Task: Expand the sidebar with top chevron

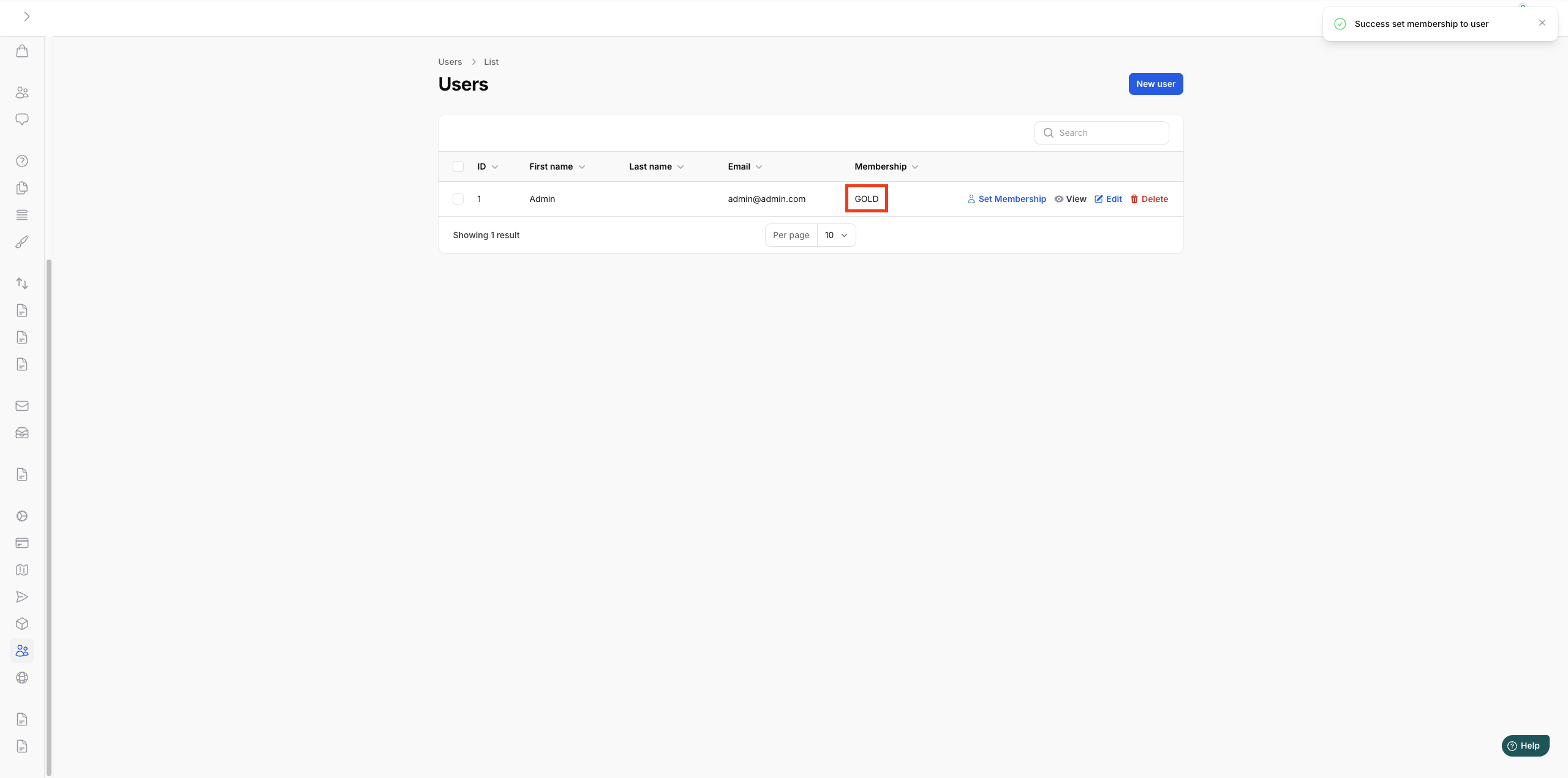Action: 26,17
